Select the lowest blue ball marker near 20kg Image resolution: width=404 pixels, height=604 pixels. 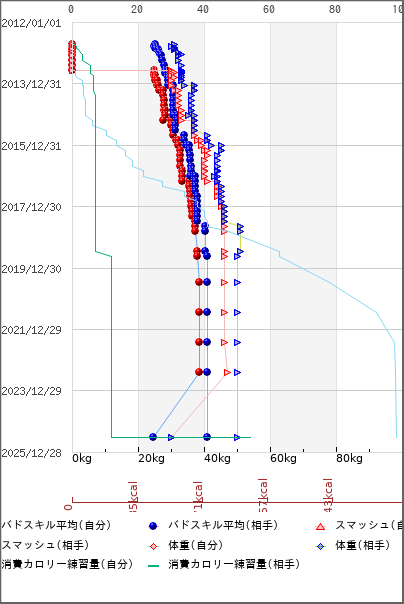pos(153,437)
